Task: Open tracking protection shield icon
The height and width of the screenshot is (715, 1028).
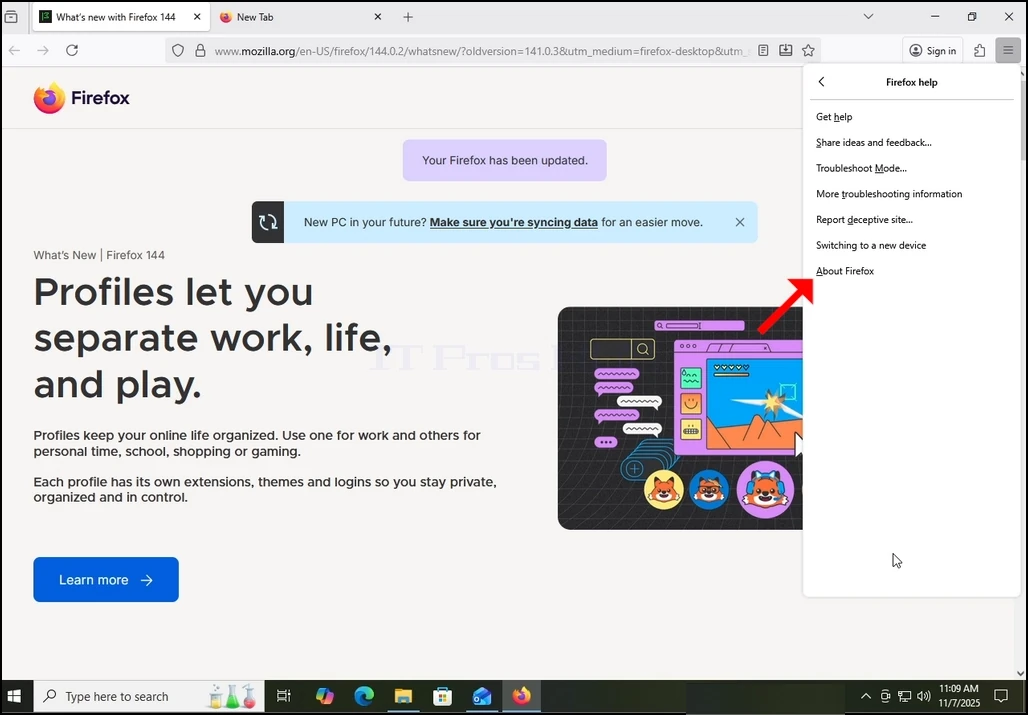Action: tap(178, 50)
